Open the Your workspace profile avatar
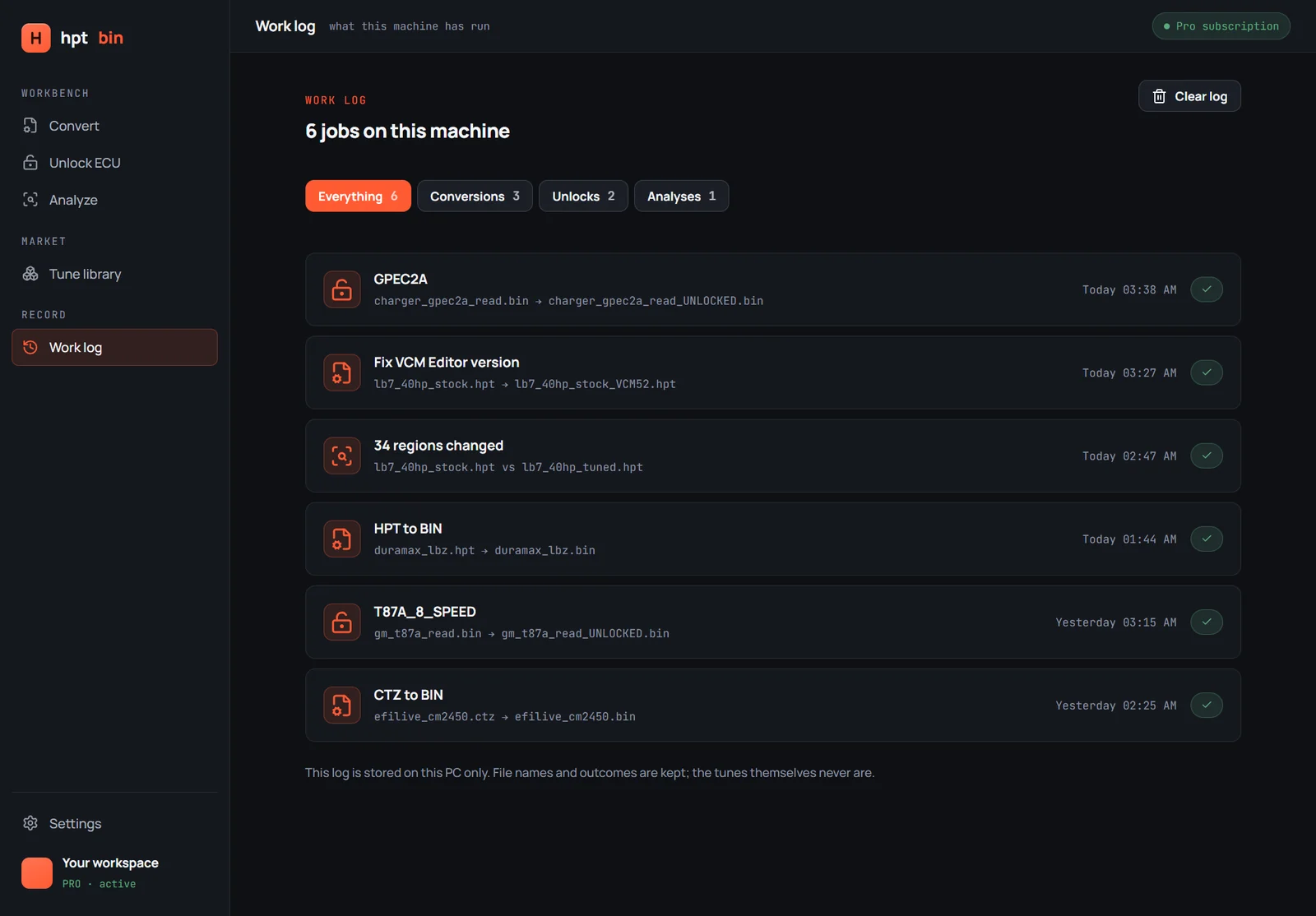The height and width of the screenshot is (916, 1316). (37, 873)
